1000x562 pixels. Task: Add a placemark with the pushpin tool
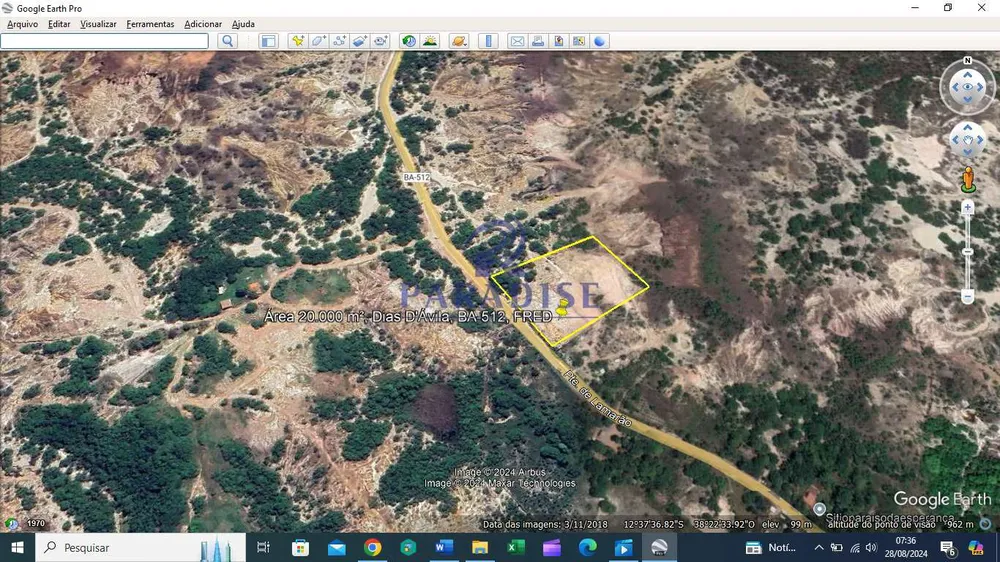tap(298, 41)
